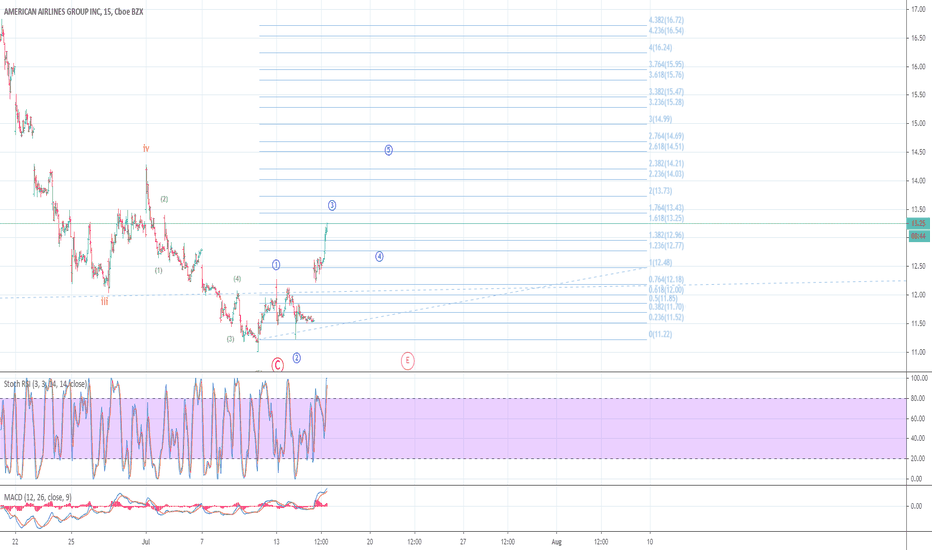The width and height of the screenshot is (932, 550).
Task: Select the orange iii wave label
Action: (x=105, y=301)
